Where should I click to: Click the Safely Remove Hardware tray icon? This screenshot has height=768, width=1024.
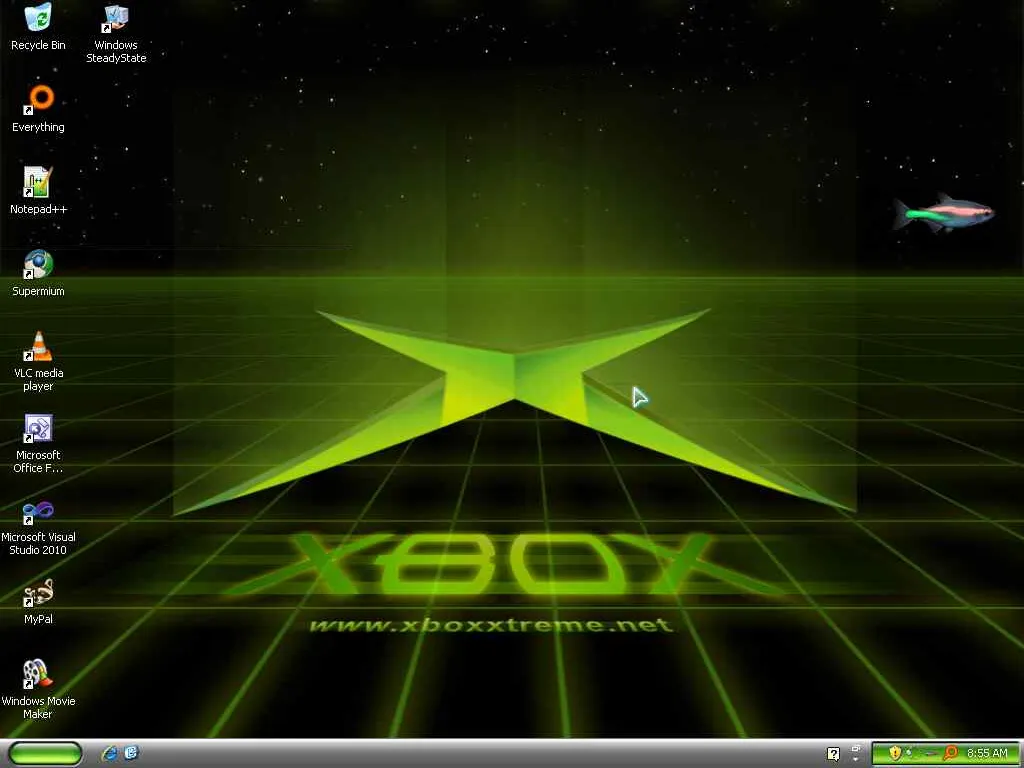(929, 754)
